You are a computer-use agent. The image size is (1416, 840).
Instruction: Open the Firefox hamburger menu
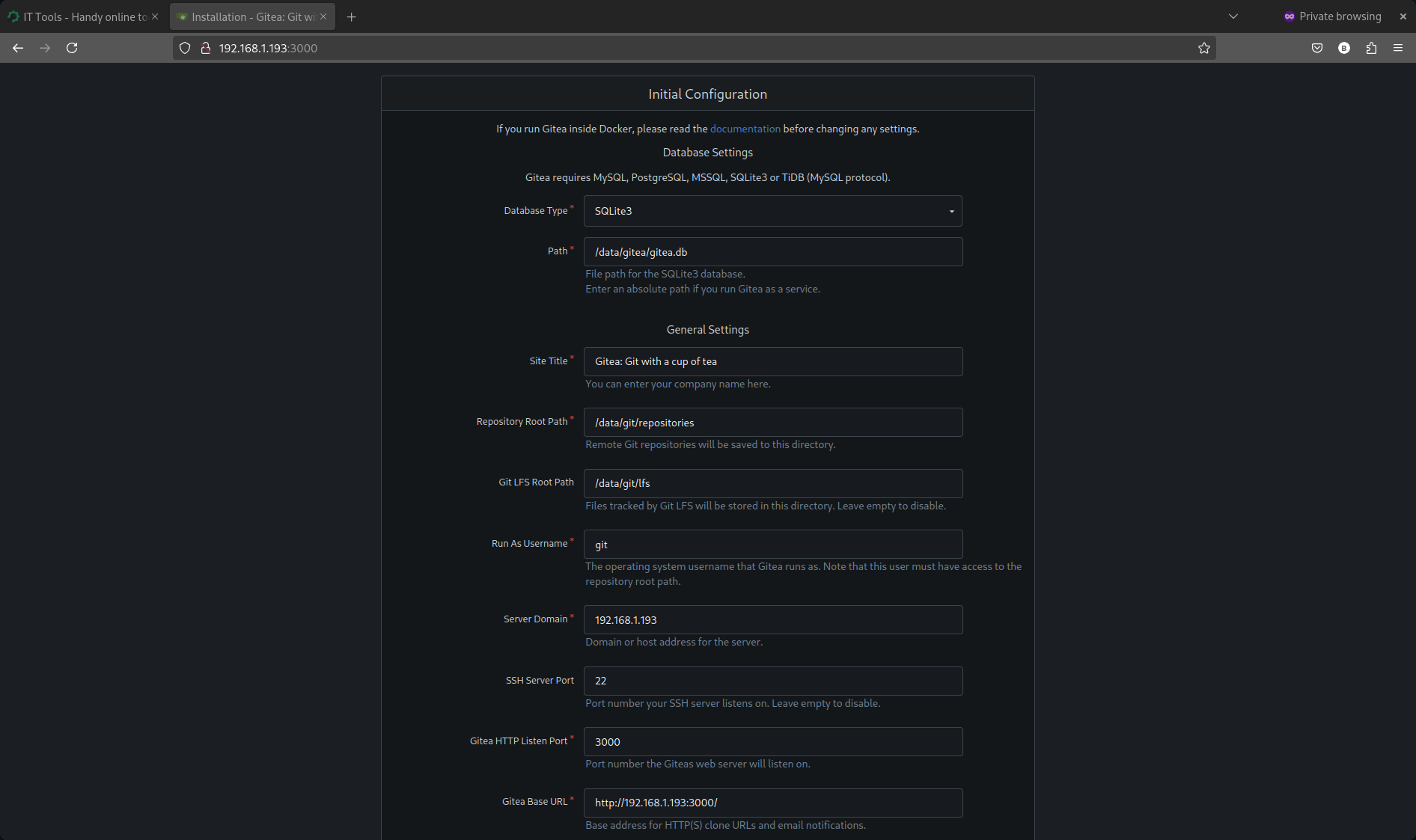tap(1398, 48)
